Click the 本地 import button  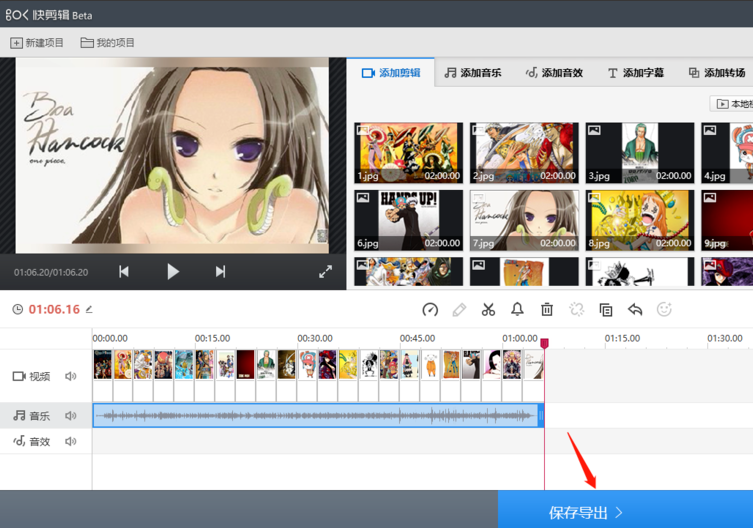point(732,104)
